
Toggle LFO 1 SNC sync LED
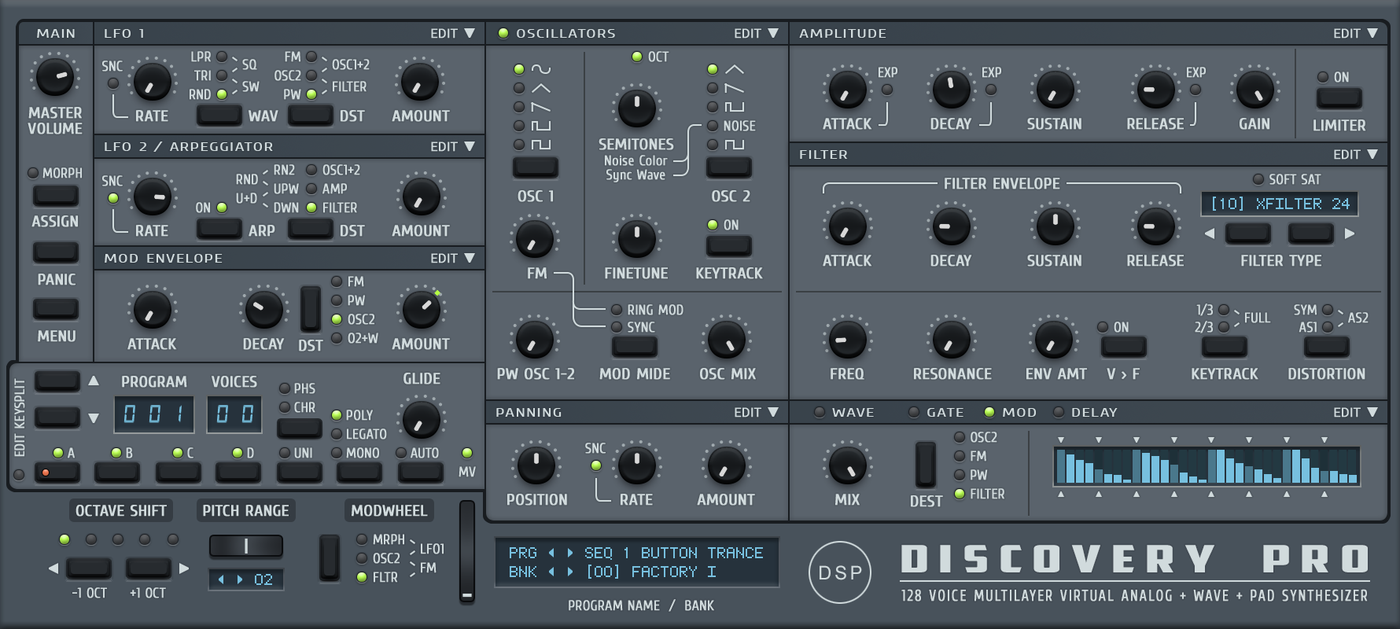[113, 83]
